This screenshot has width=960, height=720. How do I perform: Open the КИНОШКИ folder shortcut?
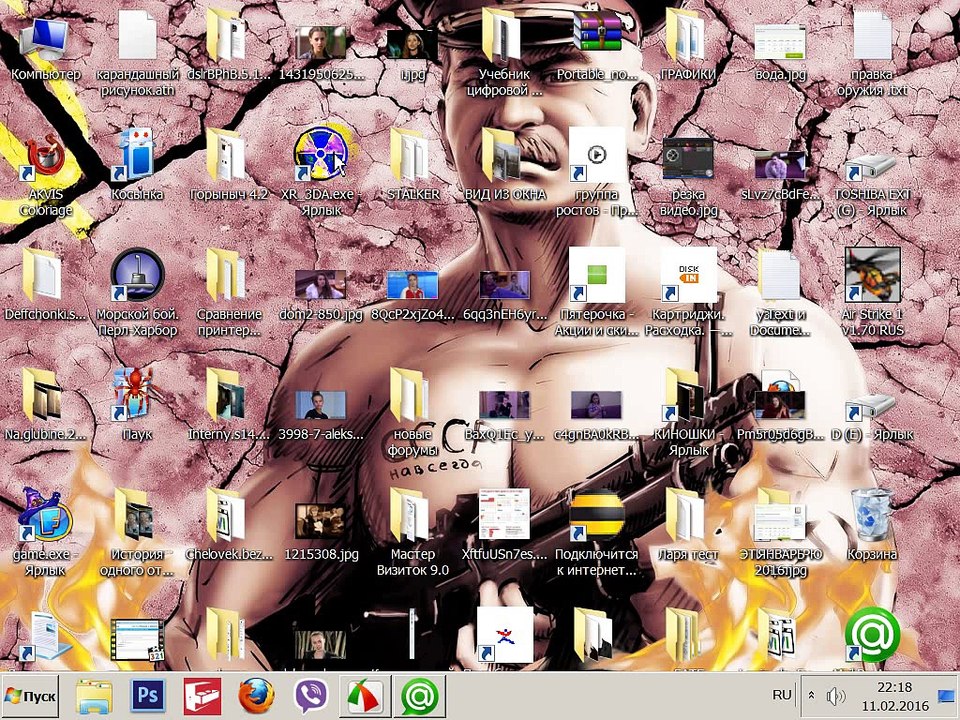click(x=688, y=395)
